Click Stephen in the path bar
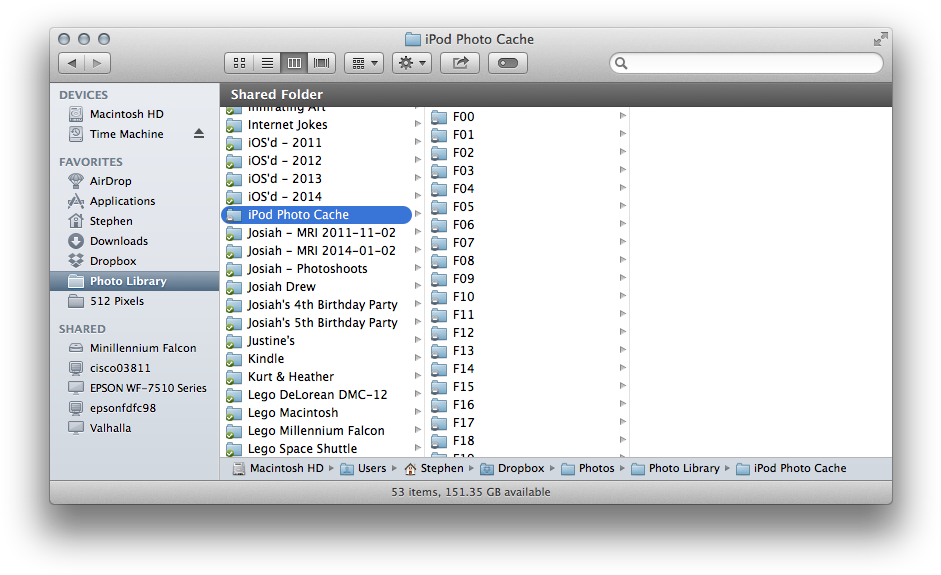The image size is (941, 575). point(434,468)
